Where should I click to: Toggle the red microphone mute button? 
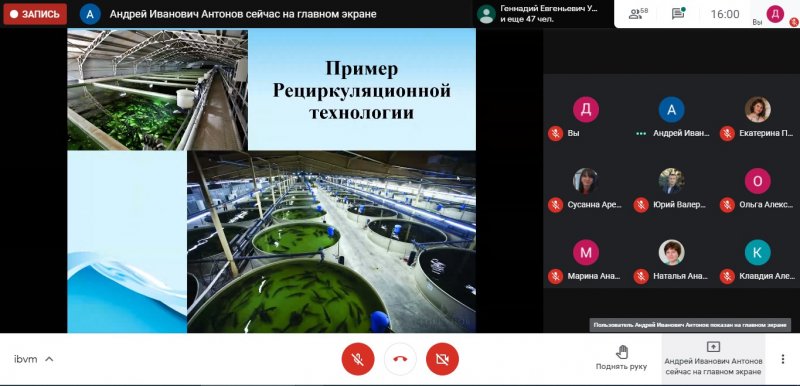click(x=358, y=359)
